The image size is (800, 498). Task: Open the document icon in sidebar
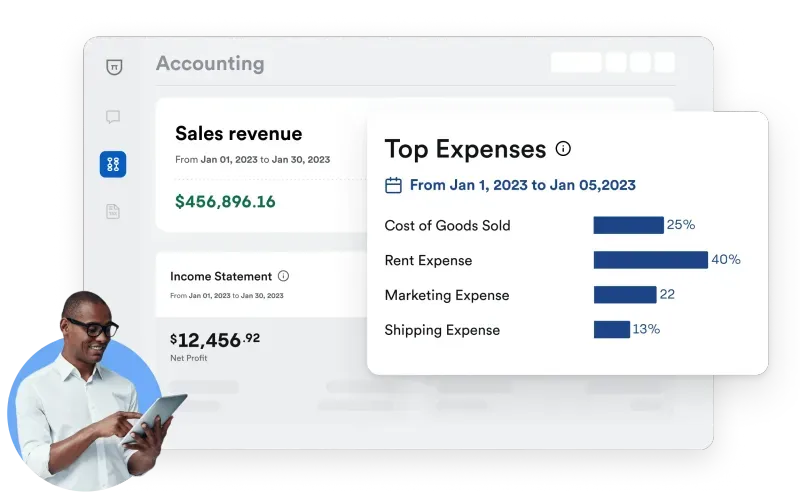113,211
